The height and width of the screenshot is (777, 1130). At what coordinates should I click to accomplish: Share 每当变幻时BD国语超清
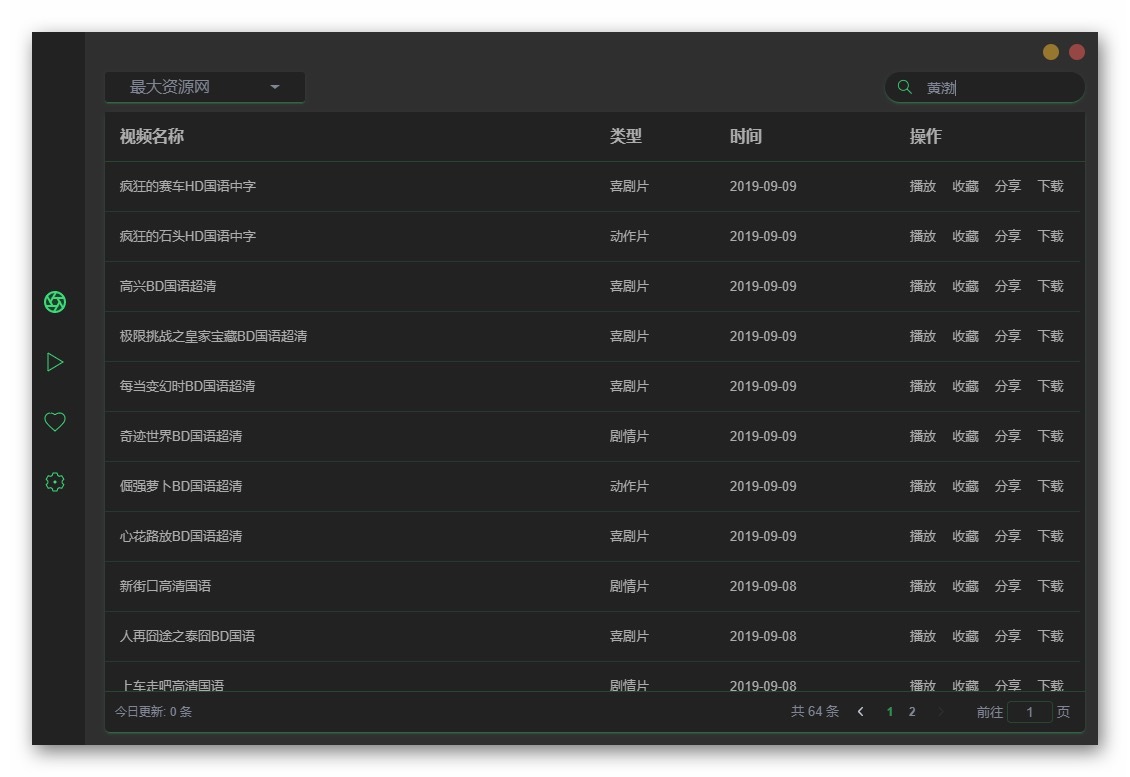(1007, 386)
